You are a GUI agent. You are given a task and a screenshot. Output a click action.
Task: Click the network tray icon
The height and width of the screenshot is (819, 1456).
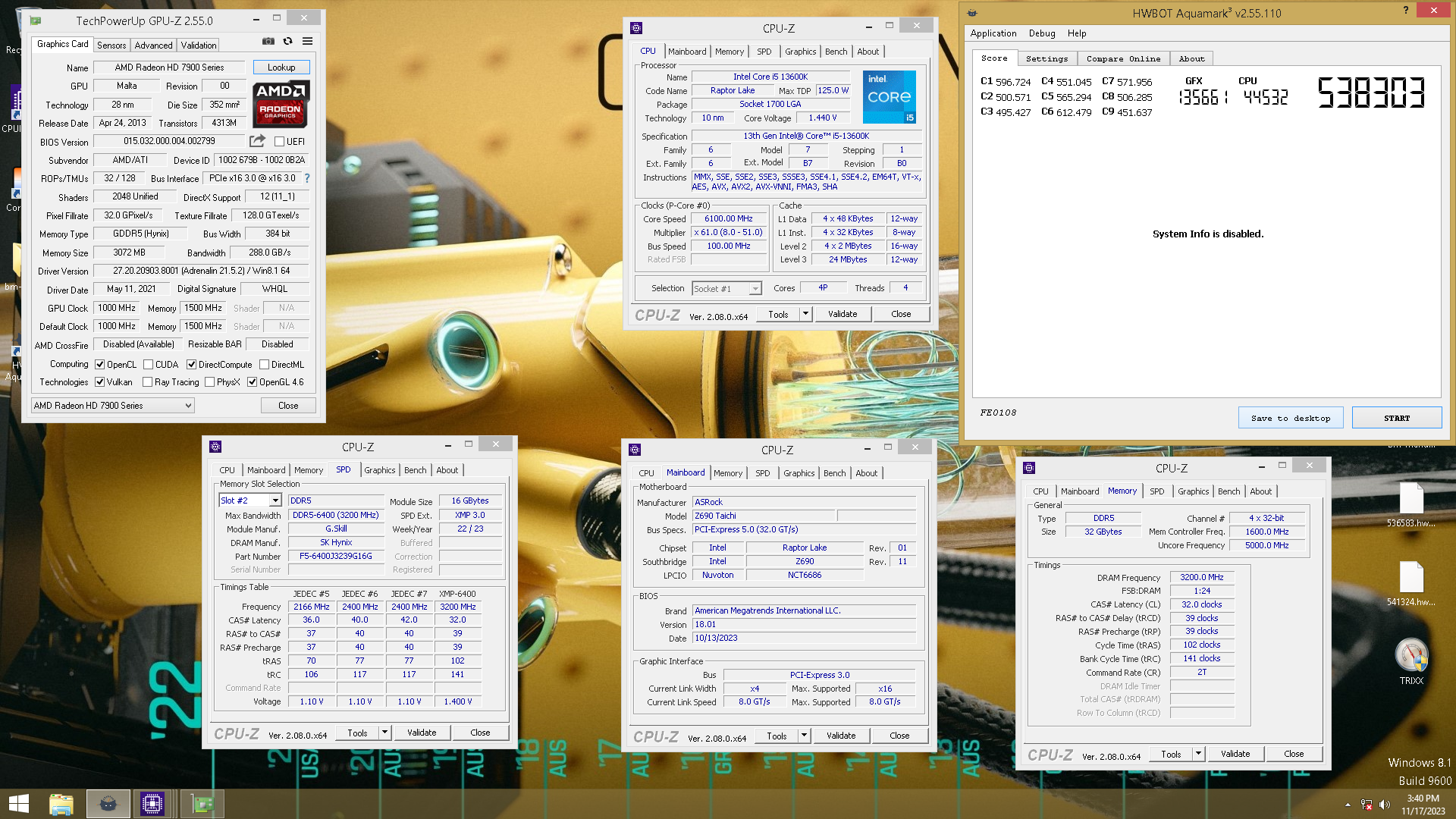point(1367,805)
